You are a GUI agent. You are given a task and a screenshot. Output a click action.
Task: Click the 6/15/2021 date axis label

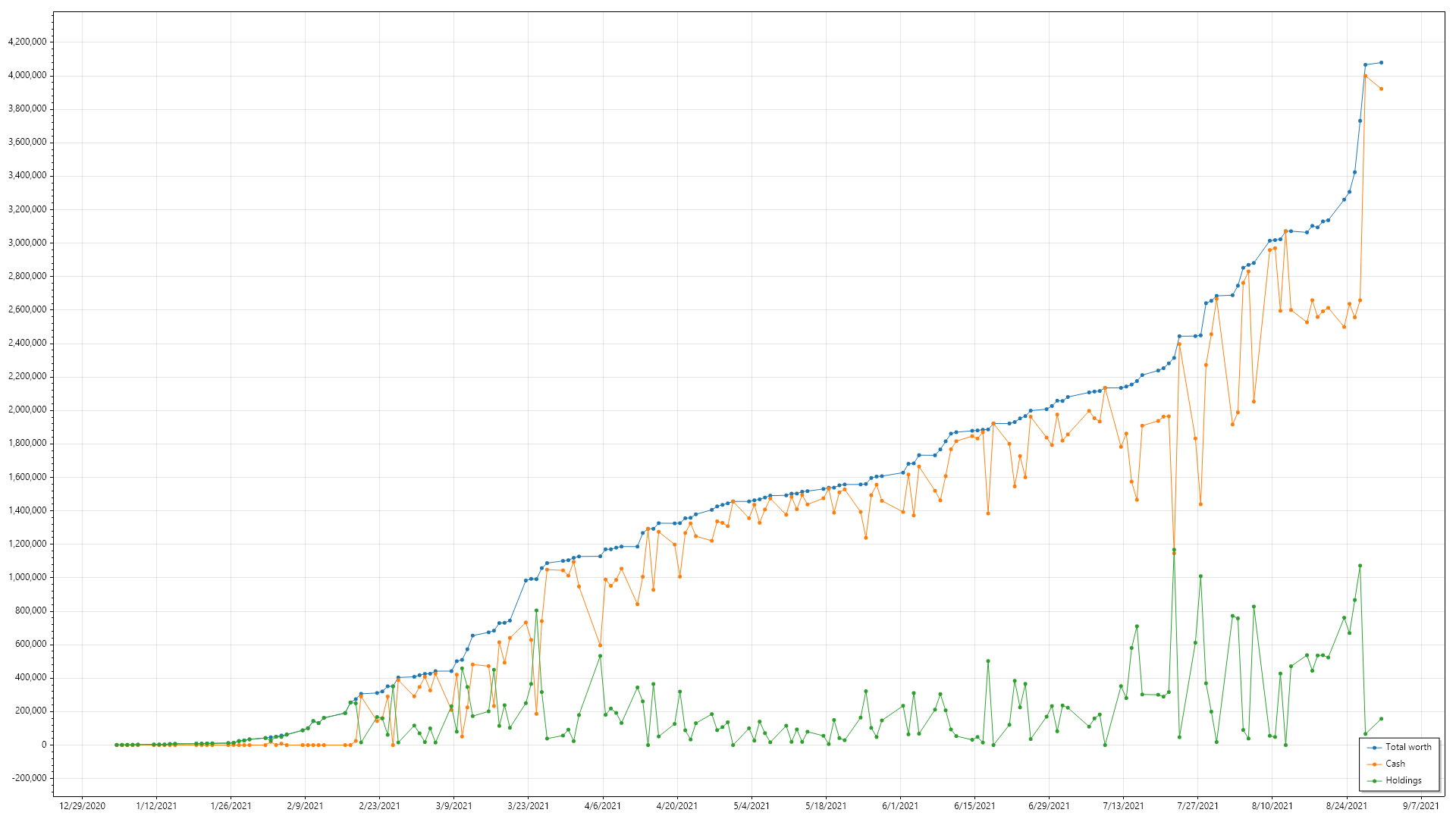coord(974,806)
